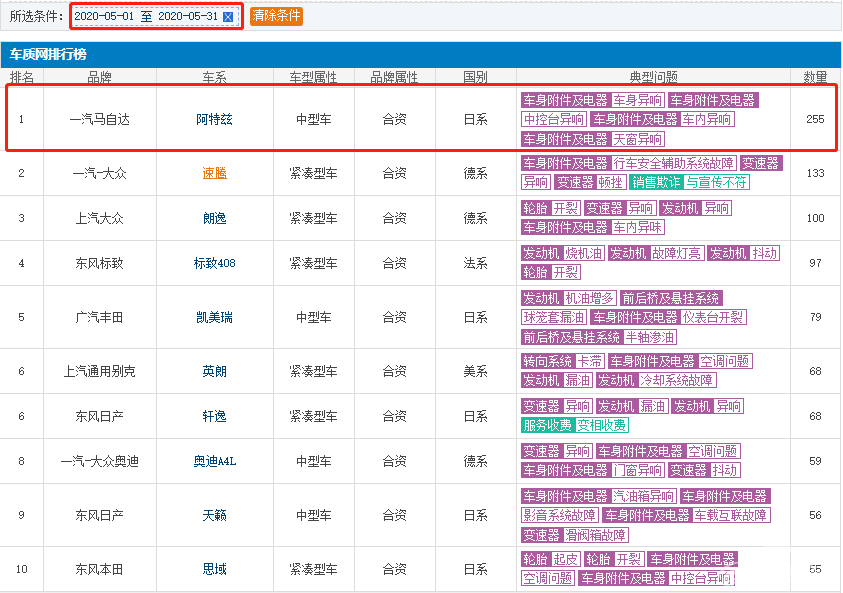The image size is (843, 593).
Task: Open the 标致408 series link
Action: pyautogui.click(x=214, y=263)
